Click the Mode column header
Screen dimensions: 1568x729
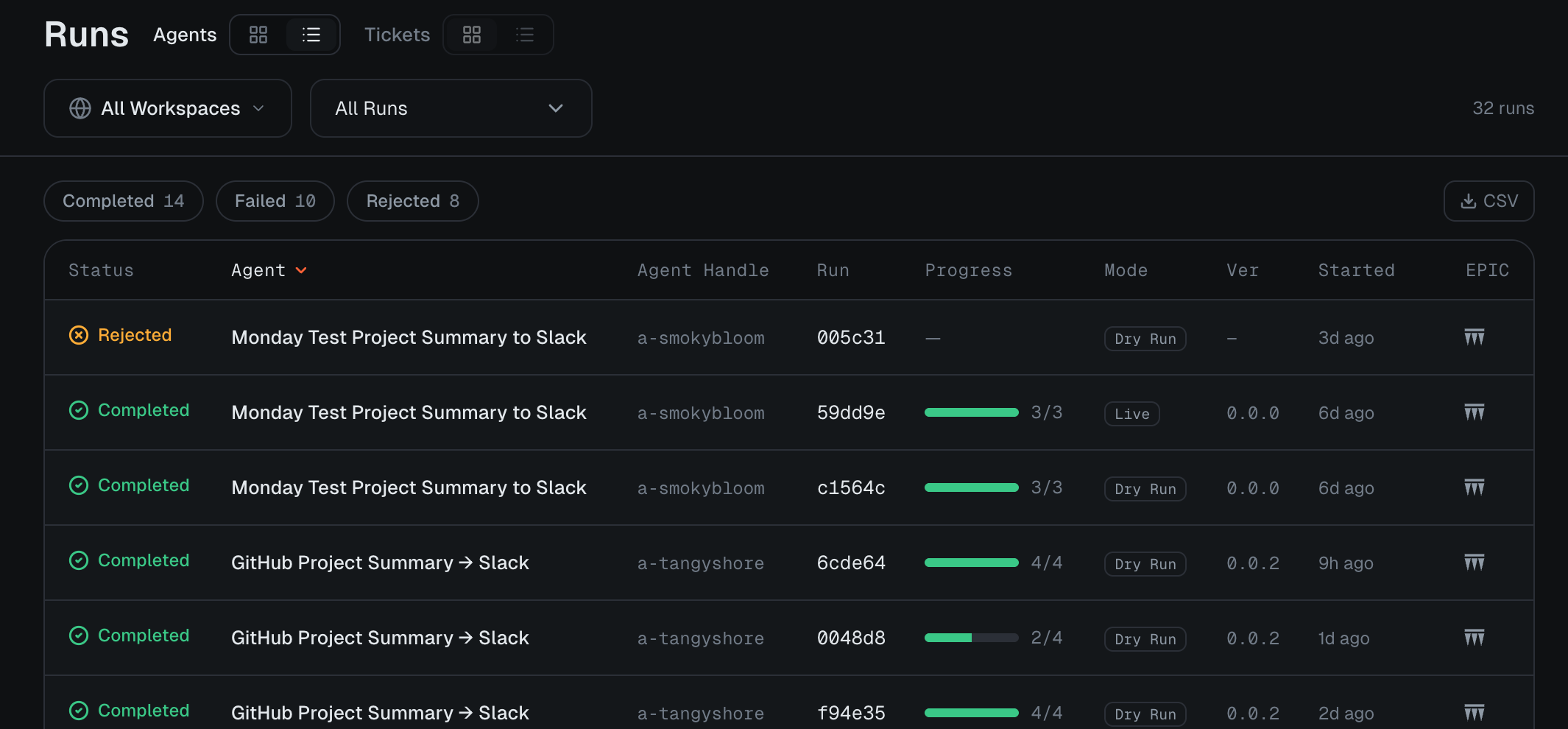point(1126,270)
